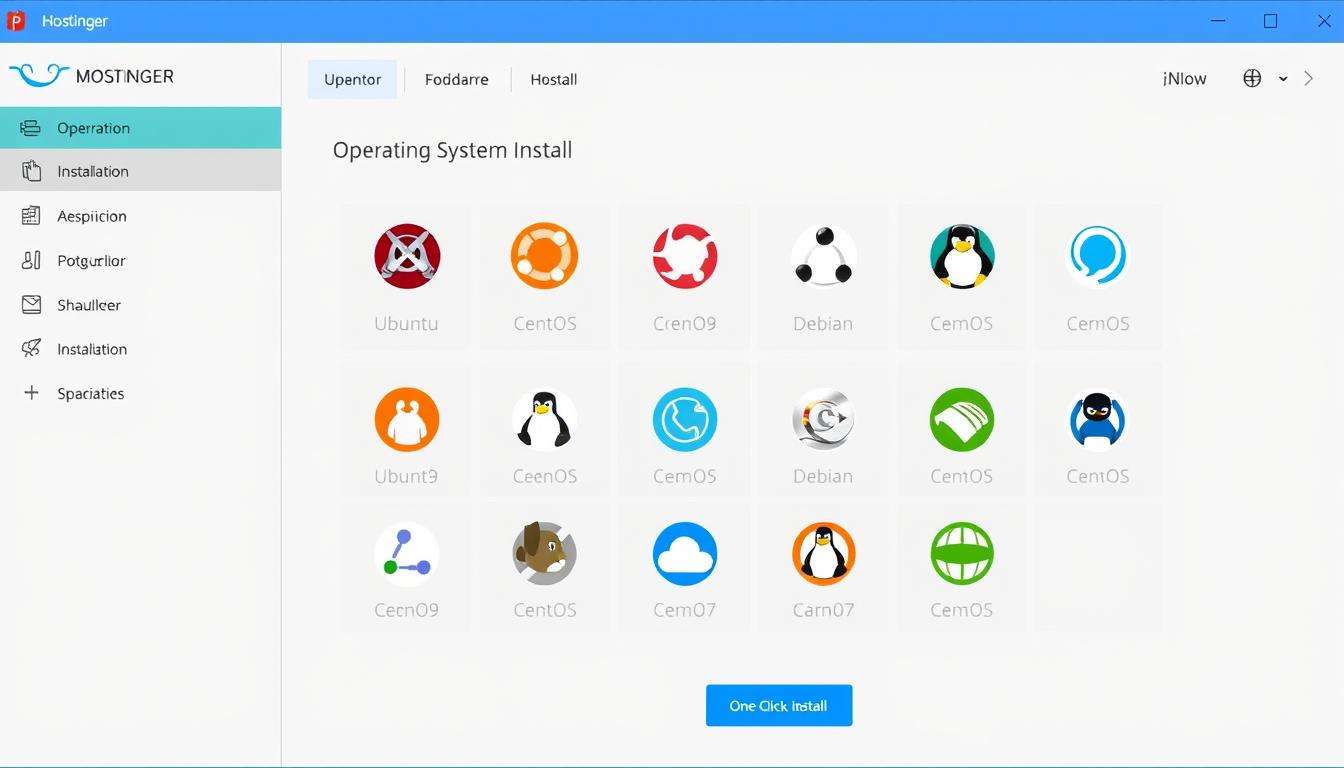Click the globe language icon in header
1344x768 pixels.
[1252, 79]
